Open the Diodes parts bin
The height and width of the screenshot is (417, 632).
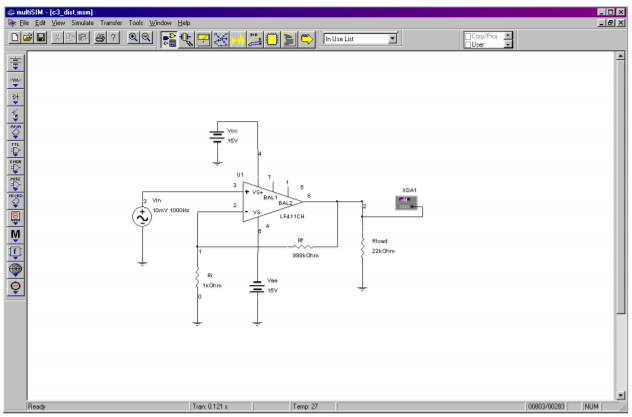16,99
